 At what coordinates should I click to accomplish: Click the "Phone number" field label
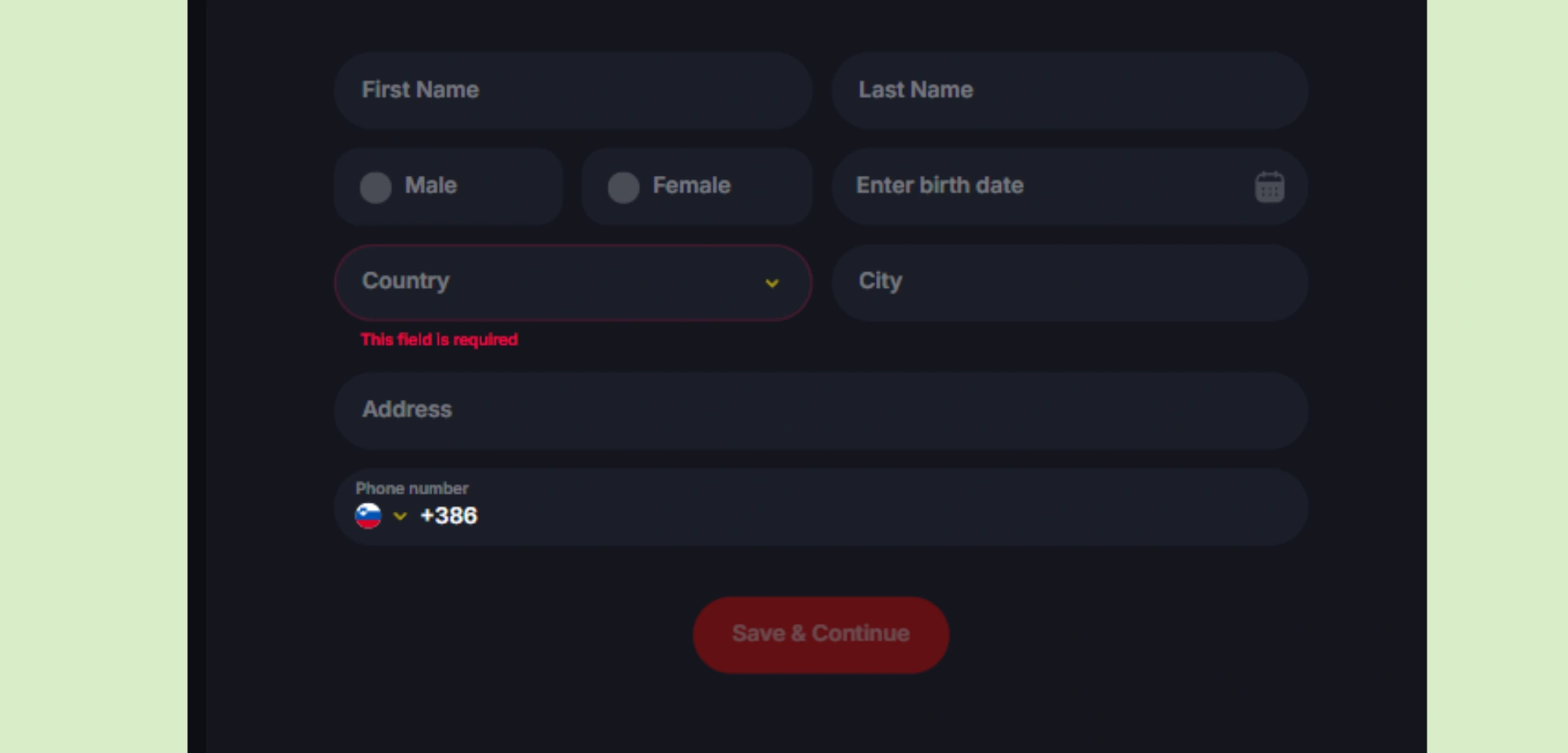412,488
